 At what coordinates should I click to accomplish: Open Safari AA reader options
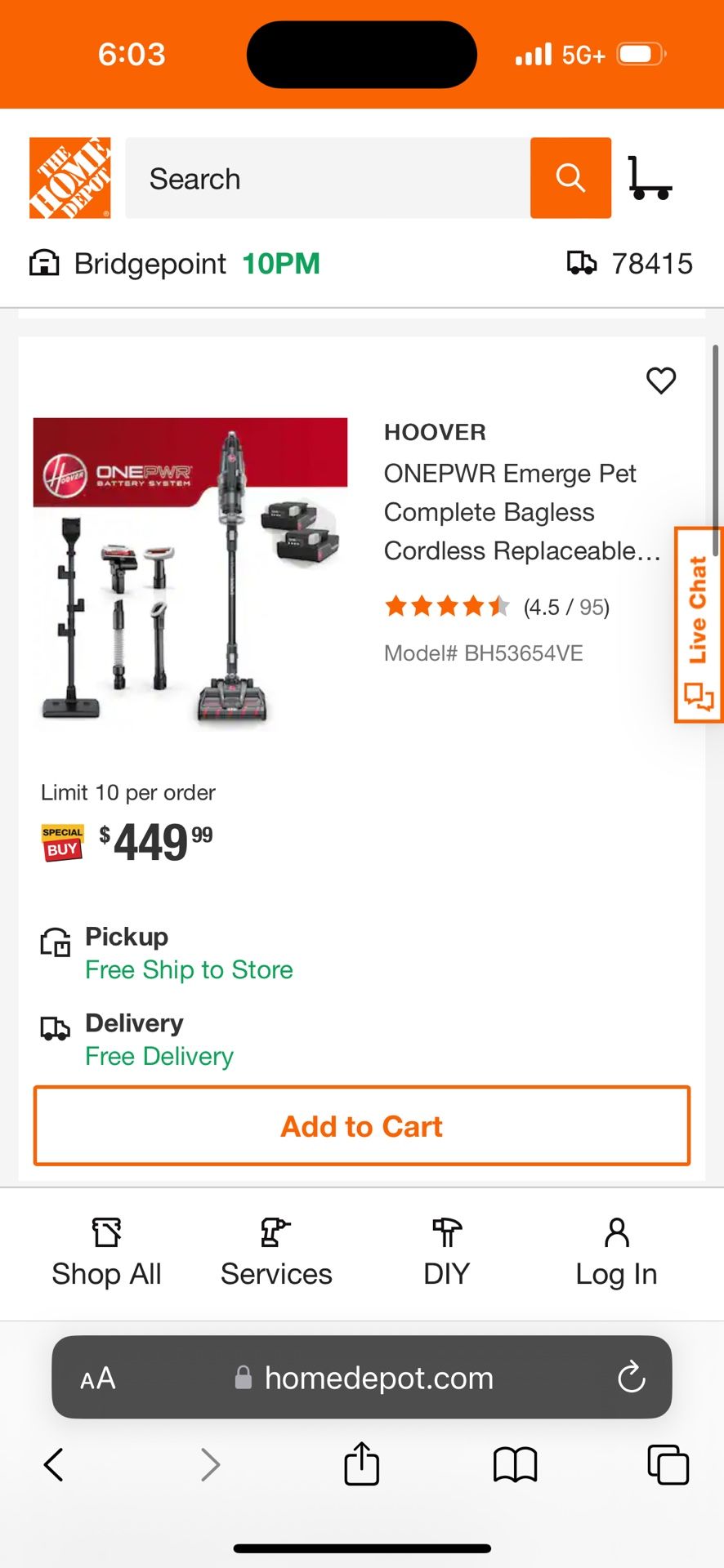pos(98,1379)
